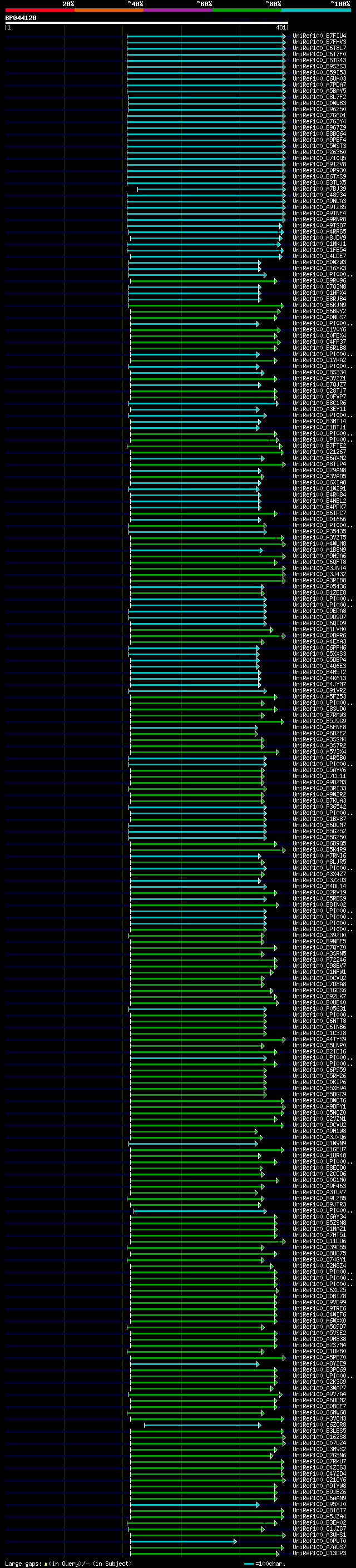Select the UniRef100_O48934 label
The image size is (356, 1568).
tap(319, 195)
